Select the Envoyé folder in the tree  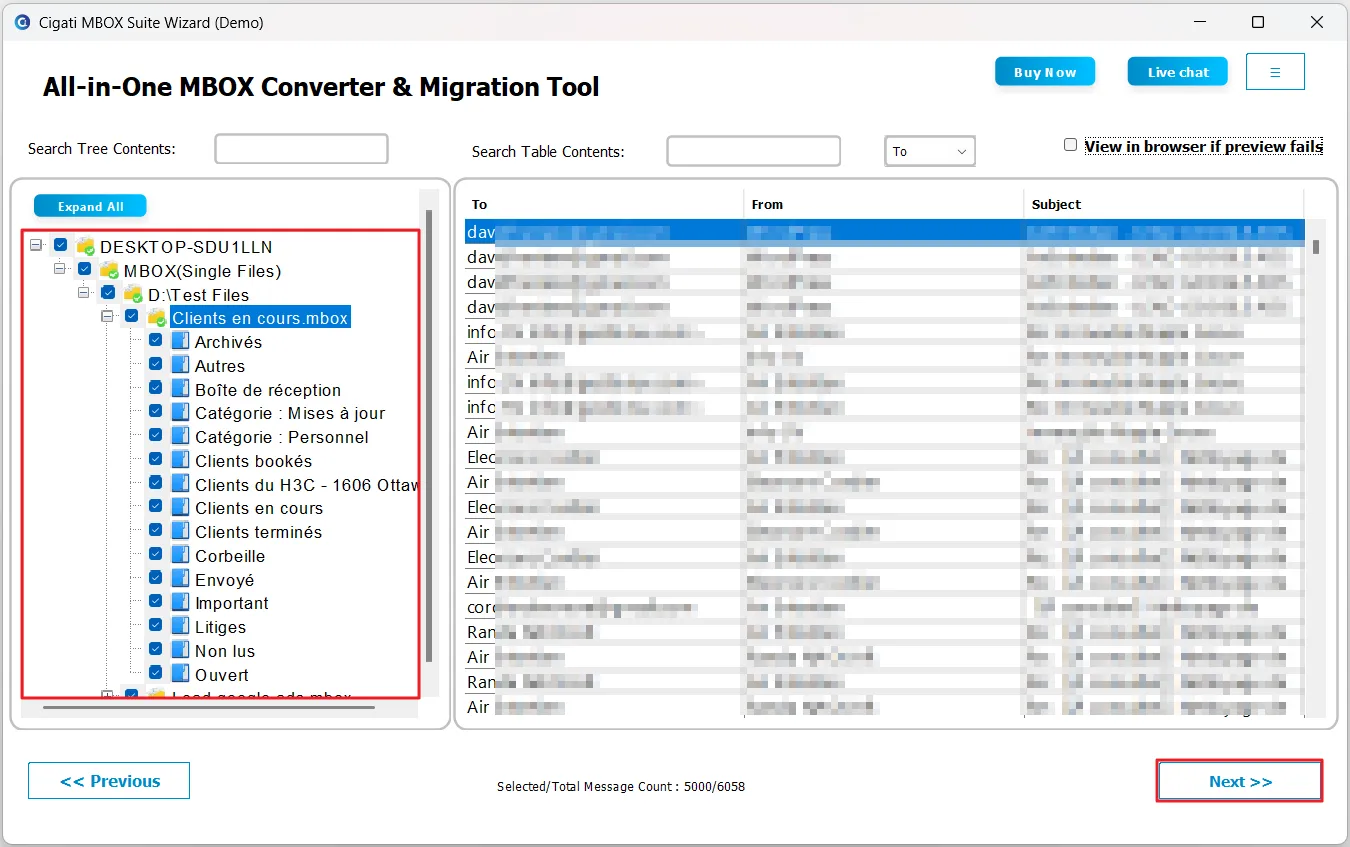click(225, 580)
